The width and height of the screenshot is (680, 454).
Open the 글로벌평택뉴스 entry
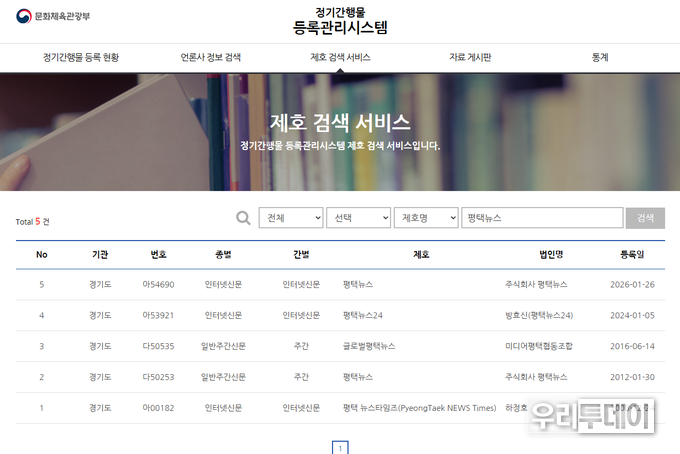tap(369, 347)
